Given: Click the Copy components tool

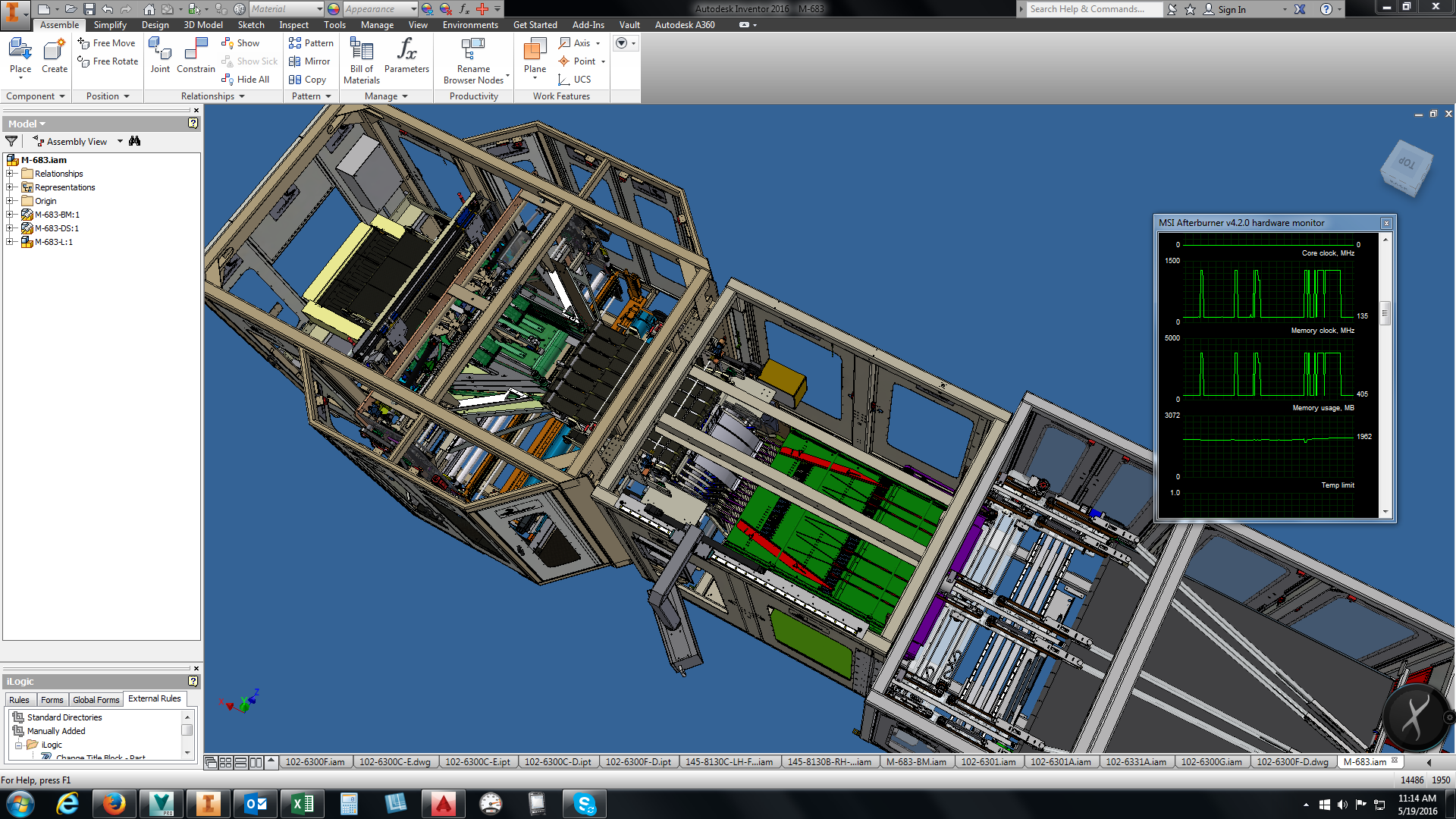Looking at the screenshot, I should 307,80.
